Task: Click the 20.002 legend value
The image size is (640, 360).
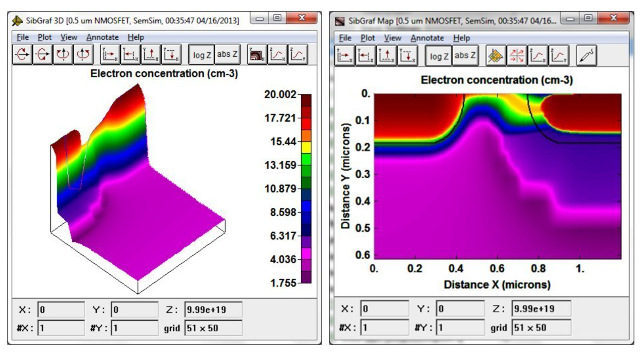Action: point(280,94)
